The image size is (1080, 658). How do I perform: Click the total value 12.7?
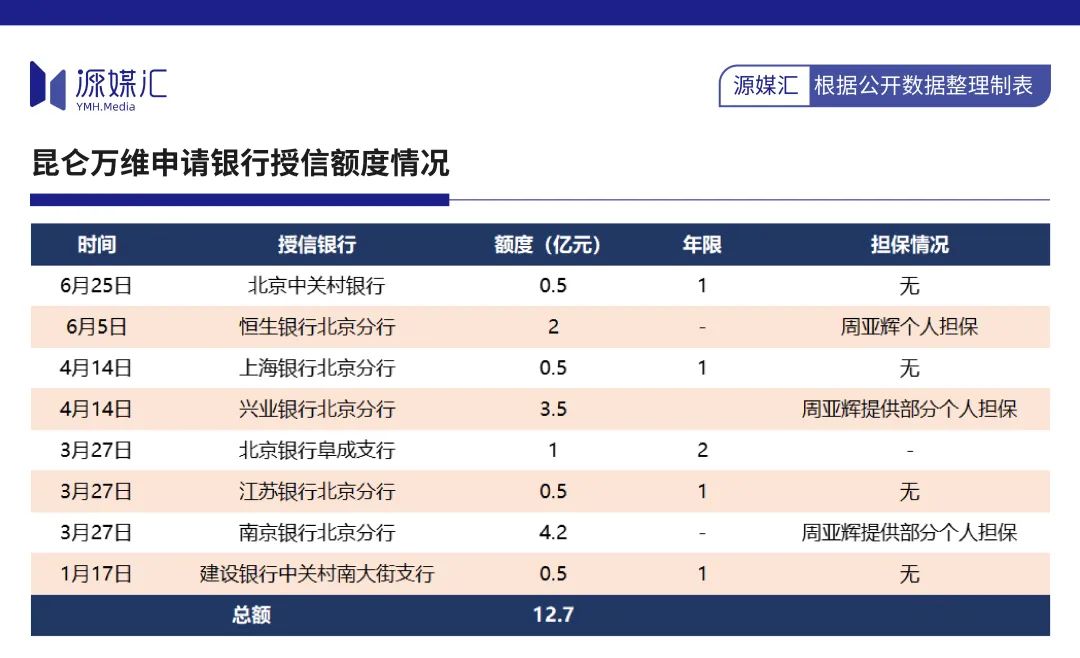click(553, 615)
